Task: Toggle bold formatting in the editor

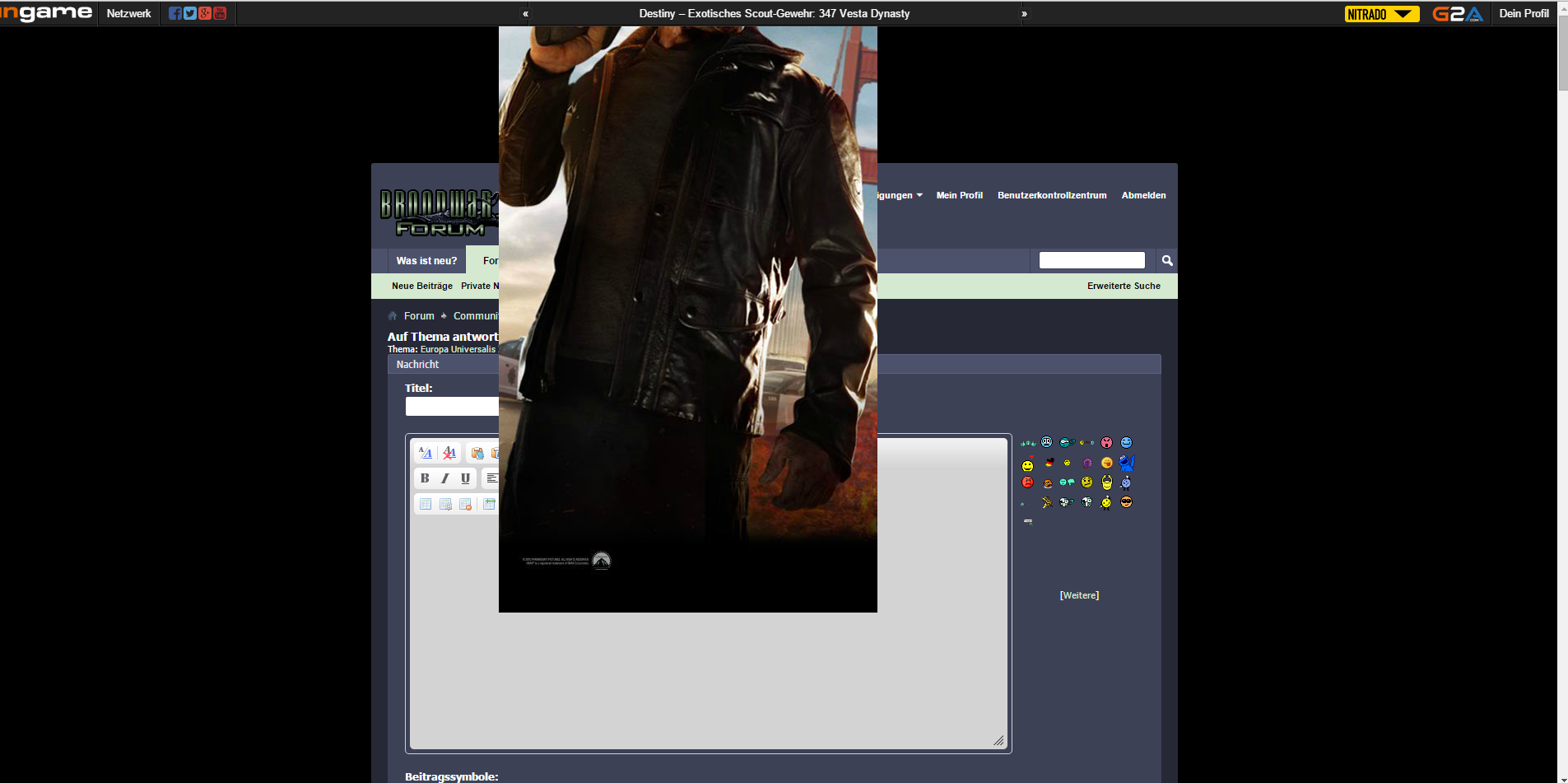Action: 425,478
